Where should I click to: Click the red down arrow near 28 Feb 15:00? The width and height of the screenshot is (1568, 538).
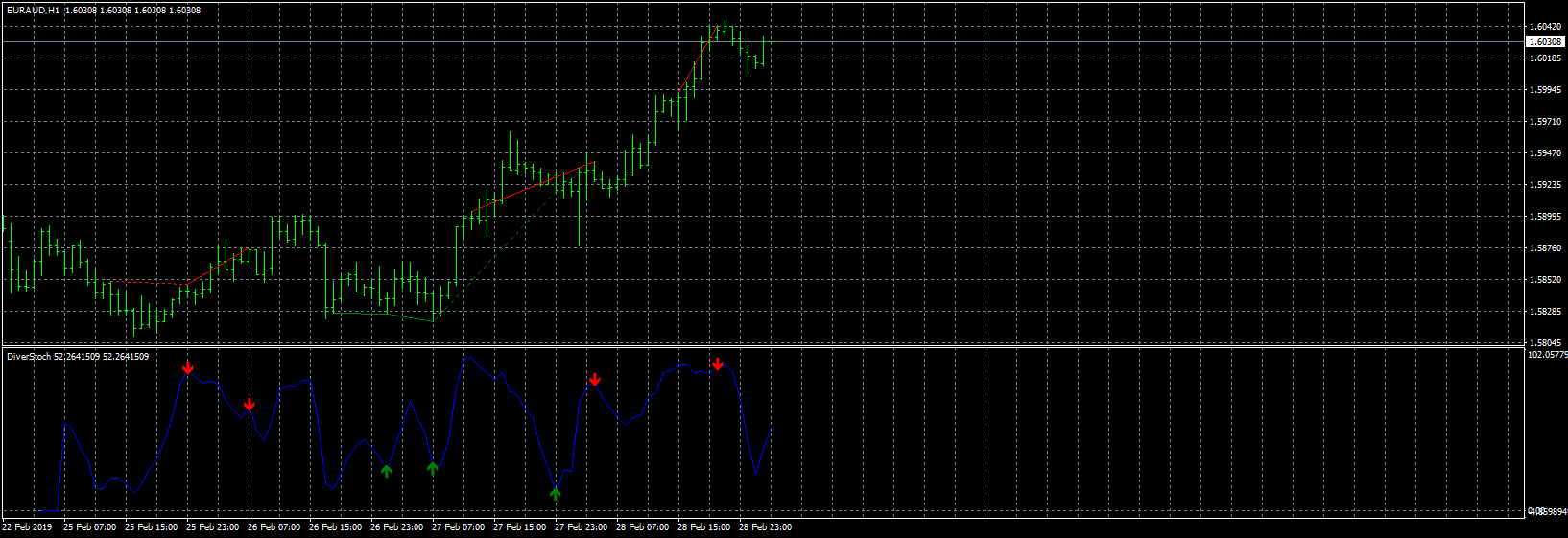tap(718, 363)
